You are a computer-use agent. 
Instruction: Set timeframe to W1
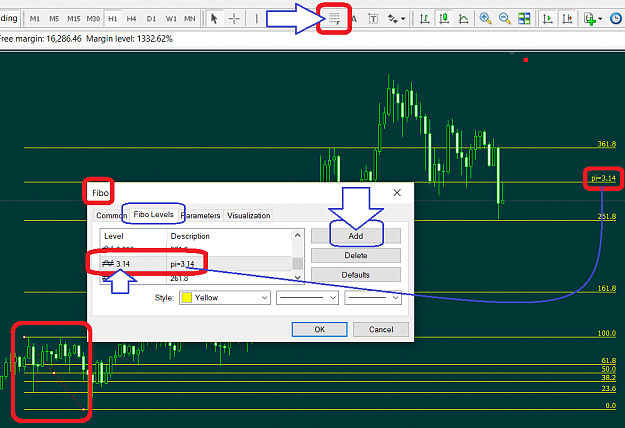171,18
